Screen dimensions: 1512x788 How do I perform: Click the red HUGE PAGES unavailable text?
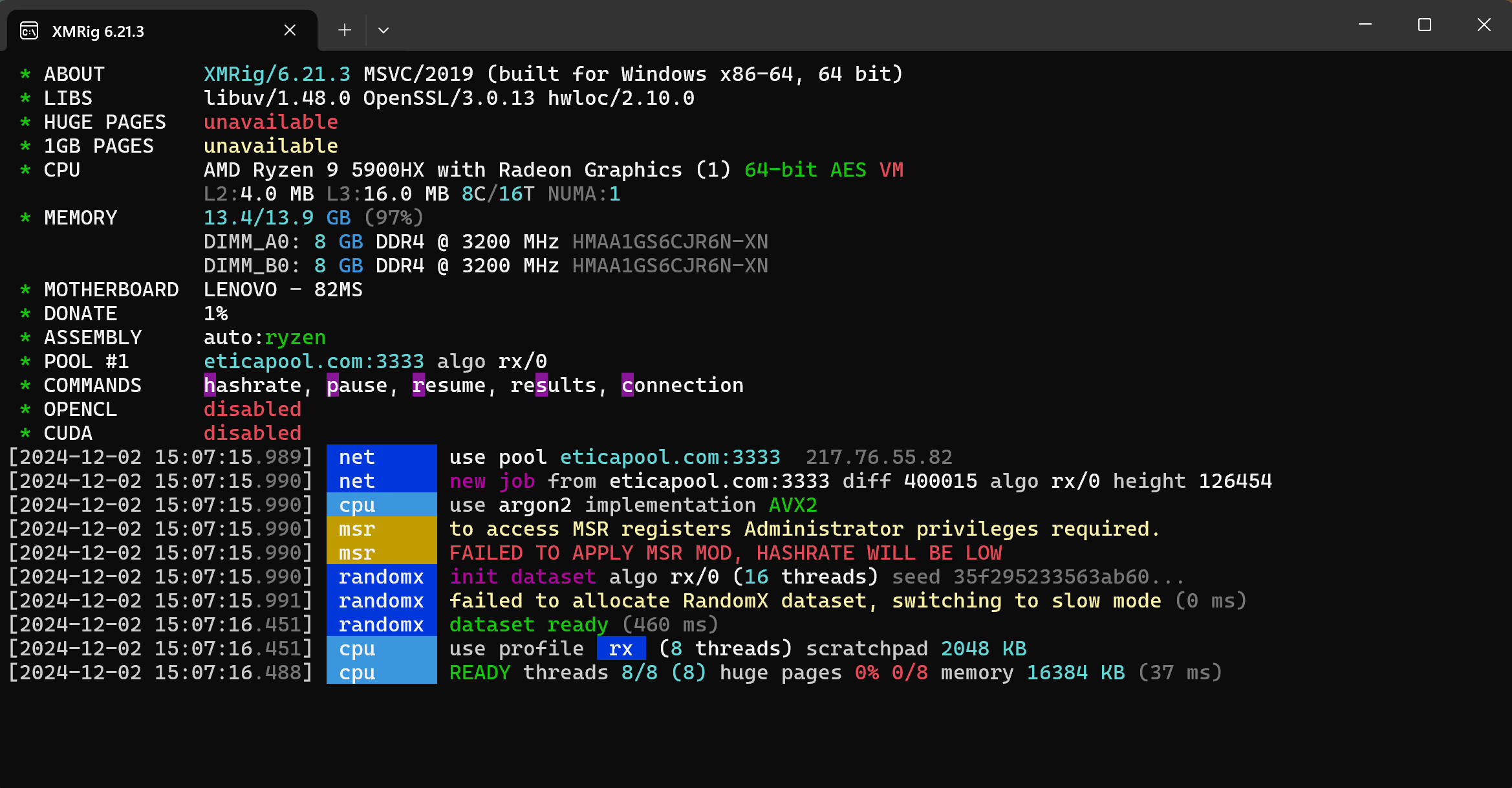coord(271,122)
